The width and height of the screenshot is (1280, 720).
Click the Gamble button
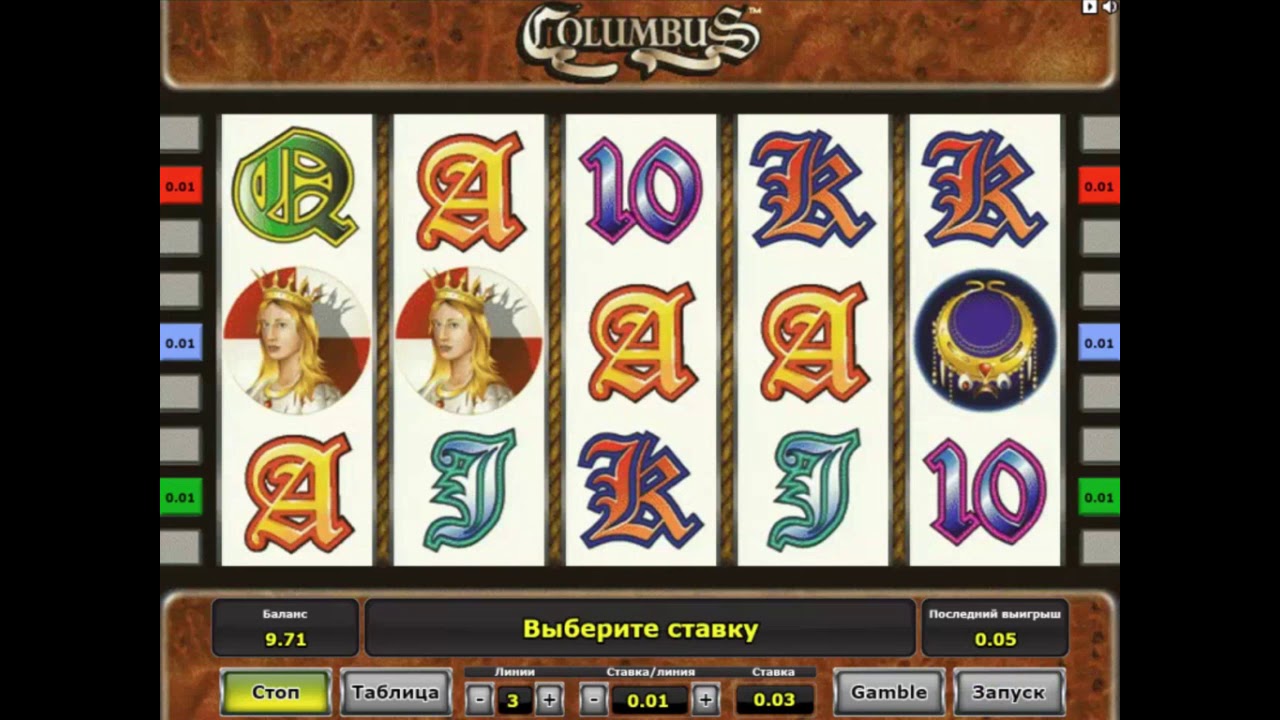coord(889,692)
